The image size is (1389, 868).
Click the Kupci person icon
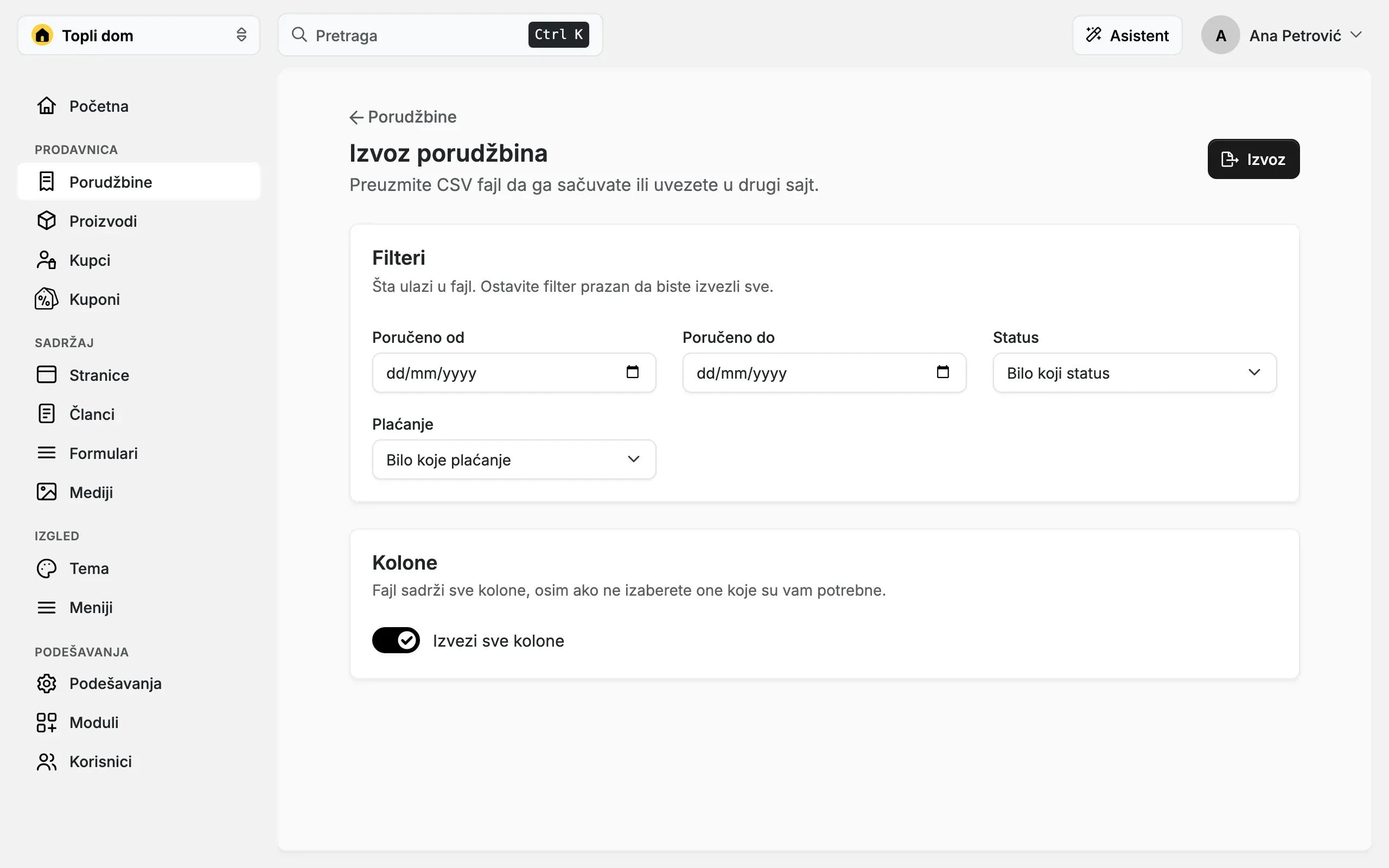pyautogui.click(x=47, y=259)
